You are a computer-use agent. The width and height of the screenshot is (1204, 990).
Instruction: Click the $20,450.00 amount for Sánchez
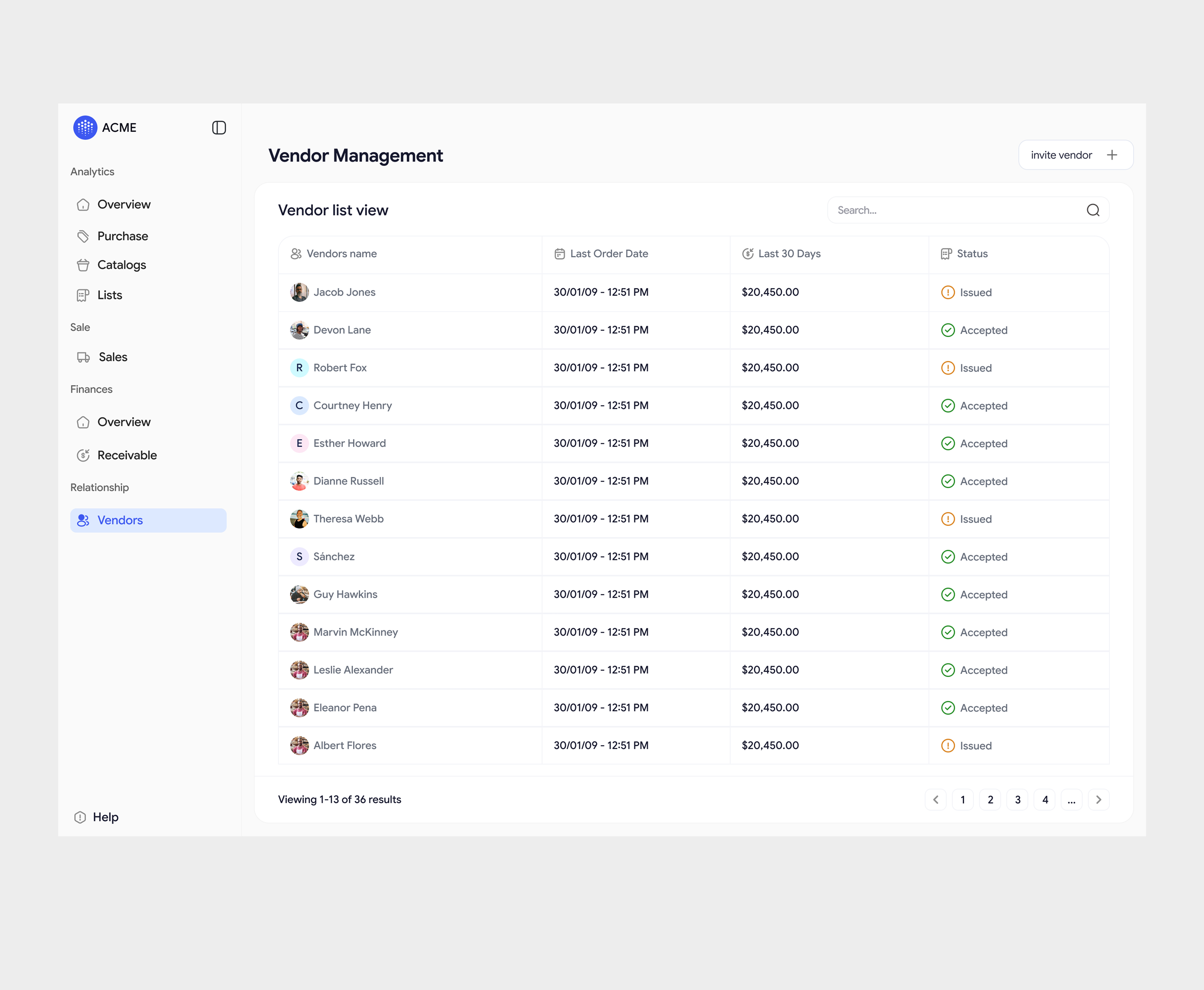pos(770,557)
